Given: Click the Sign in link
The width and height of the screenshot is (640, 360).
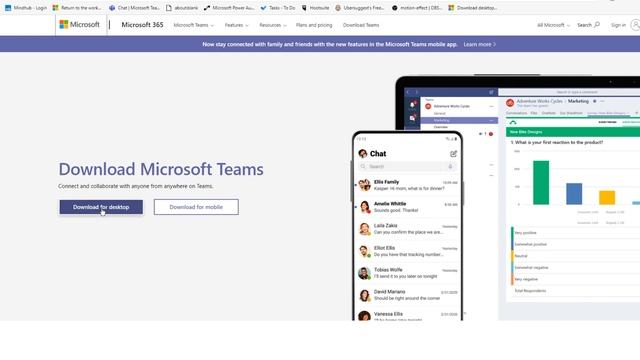Looking at the screenshot, I should (x=618, y=25).
